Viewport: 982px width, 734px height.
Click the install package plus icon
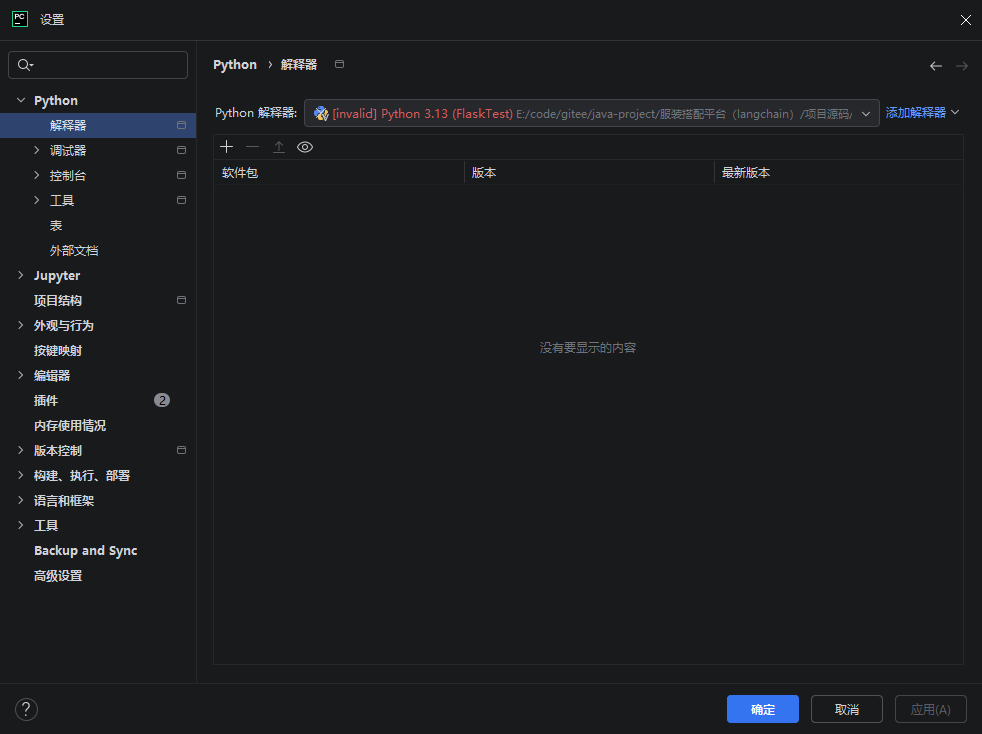click(227, 147)
